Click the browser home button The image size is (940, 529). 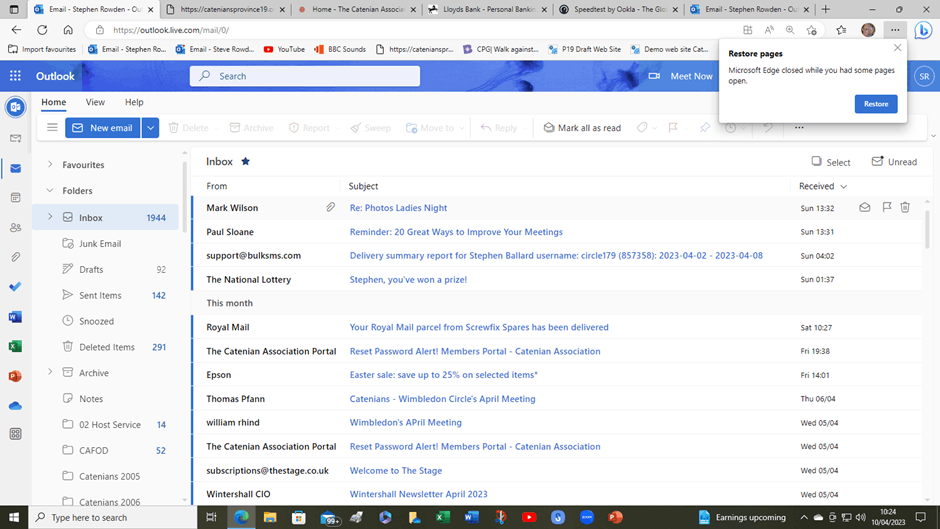pos(68,30)
